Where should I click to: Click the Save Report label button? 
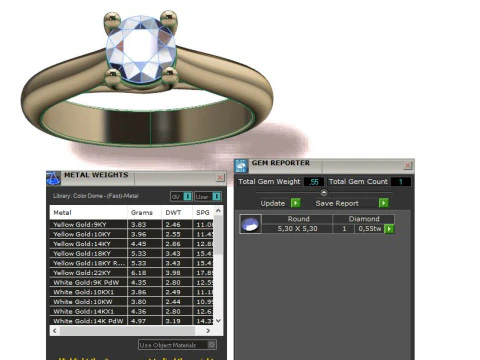coord(337,203)
